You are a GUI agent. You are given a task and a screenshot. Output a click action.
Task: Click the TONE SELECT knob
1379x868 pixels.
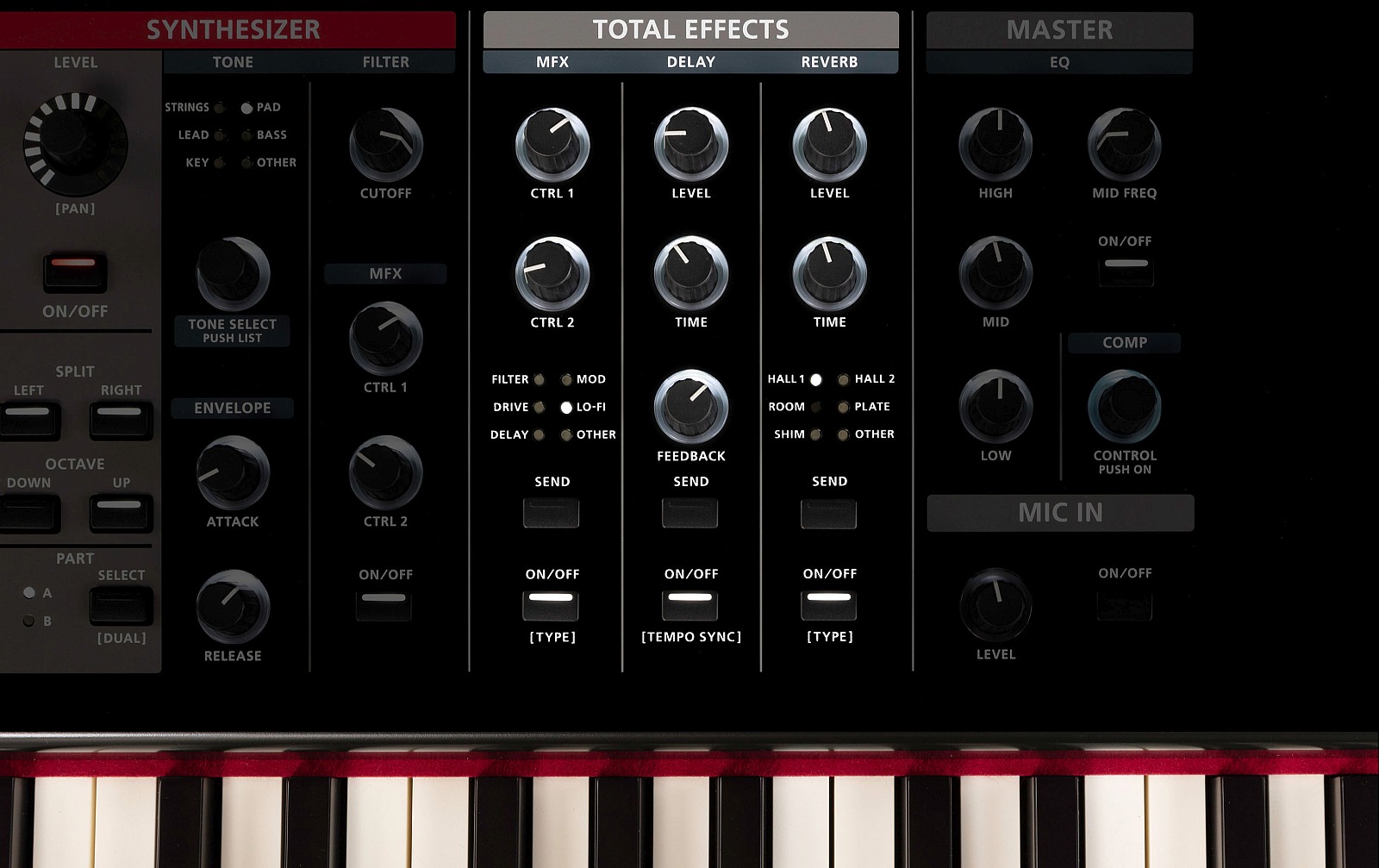pyautogui.click(x=233, y=273)
